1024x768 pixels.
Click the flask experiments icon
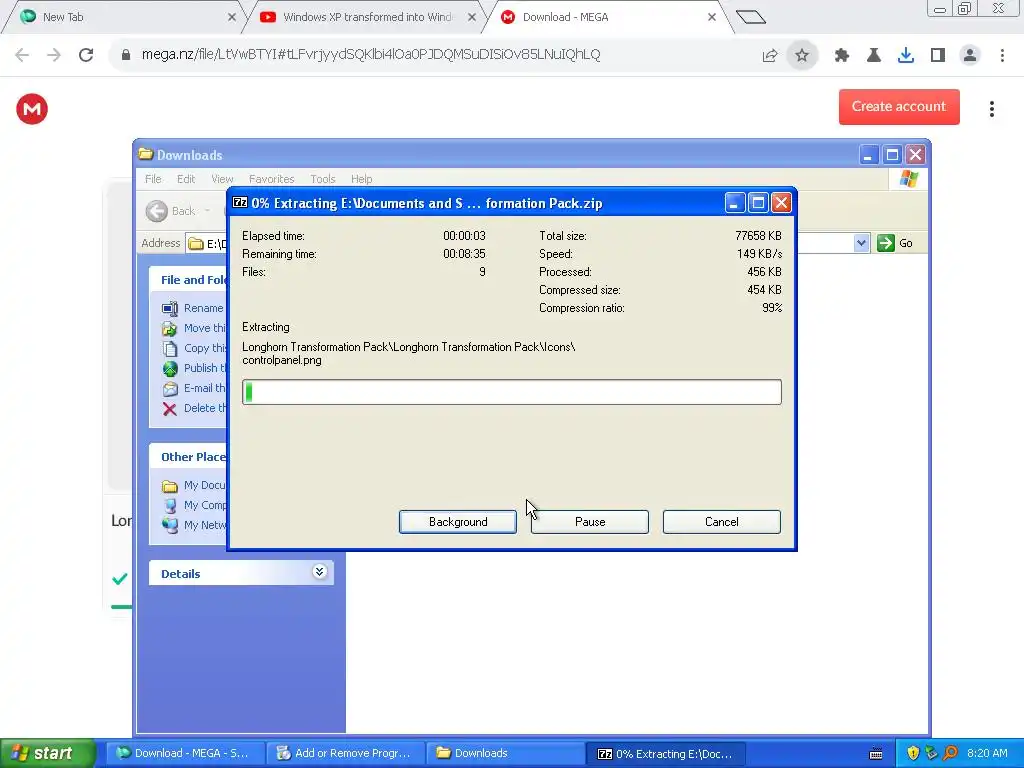(x=874, y=56)
